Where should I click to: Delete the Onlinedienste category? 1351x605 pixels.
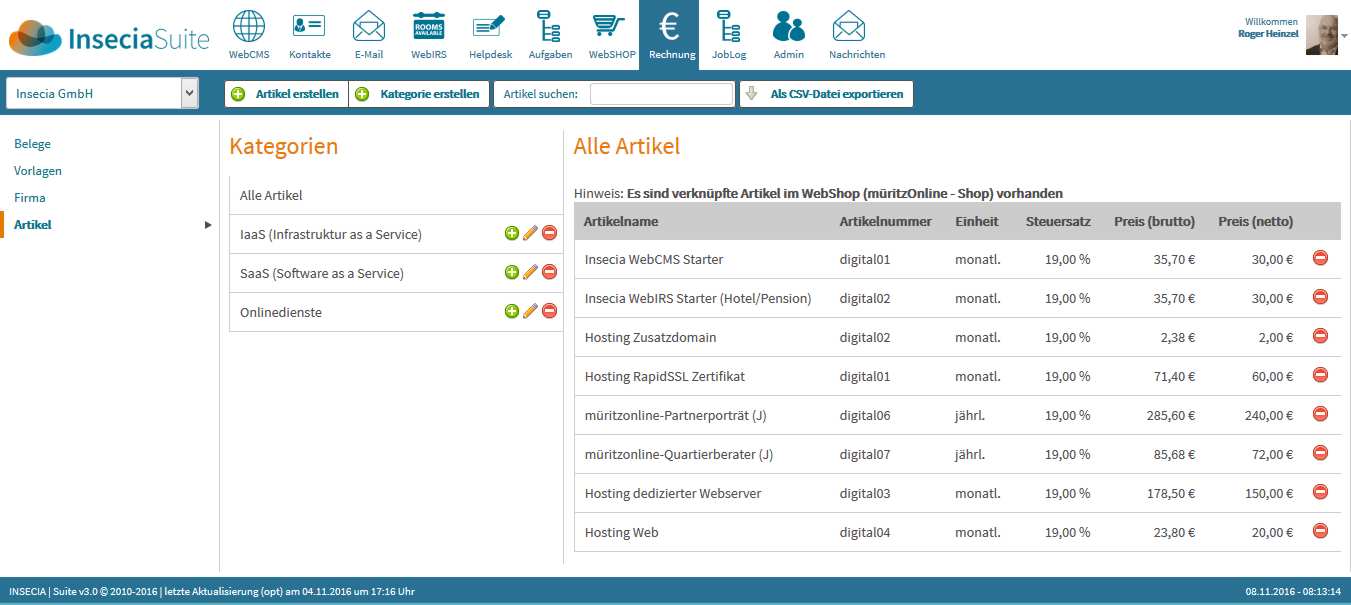(549, 311)
